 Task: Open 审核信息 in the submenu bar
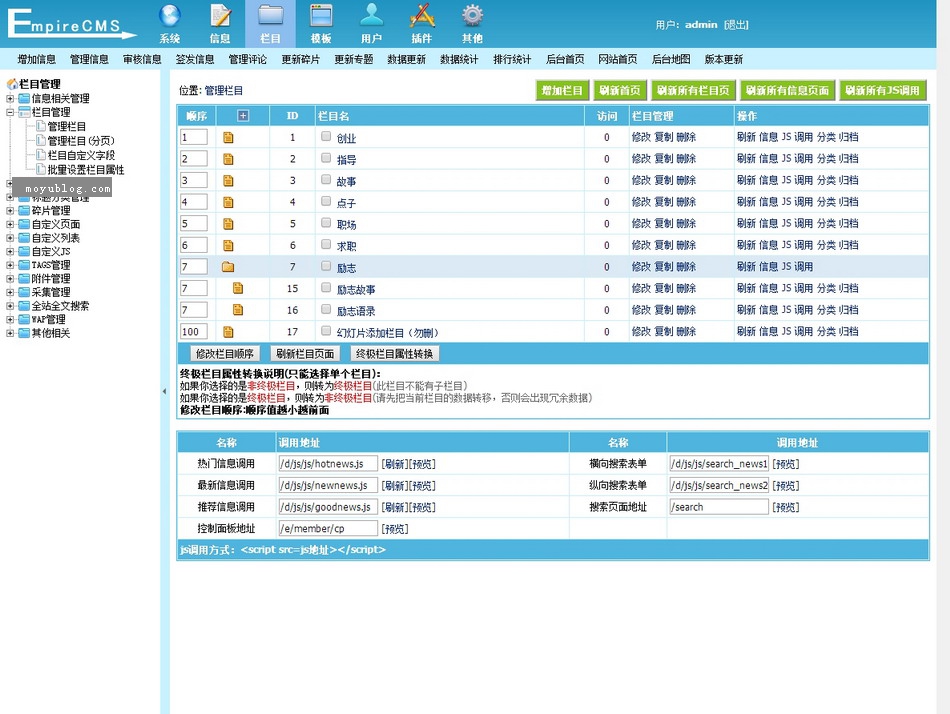pos(142,59)
